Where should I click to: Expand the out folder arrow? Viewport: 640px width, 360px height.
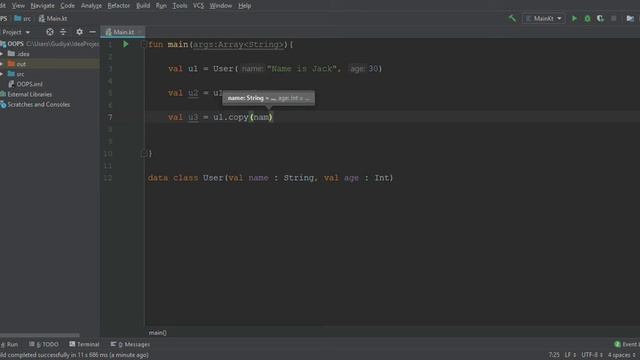(x=2, y=64)
